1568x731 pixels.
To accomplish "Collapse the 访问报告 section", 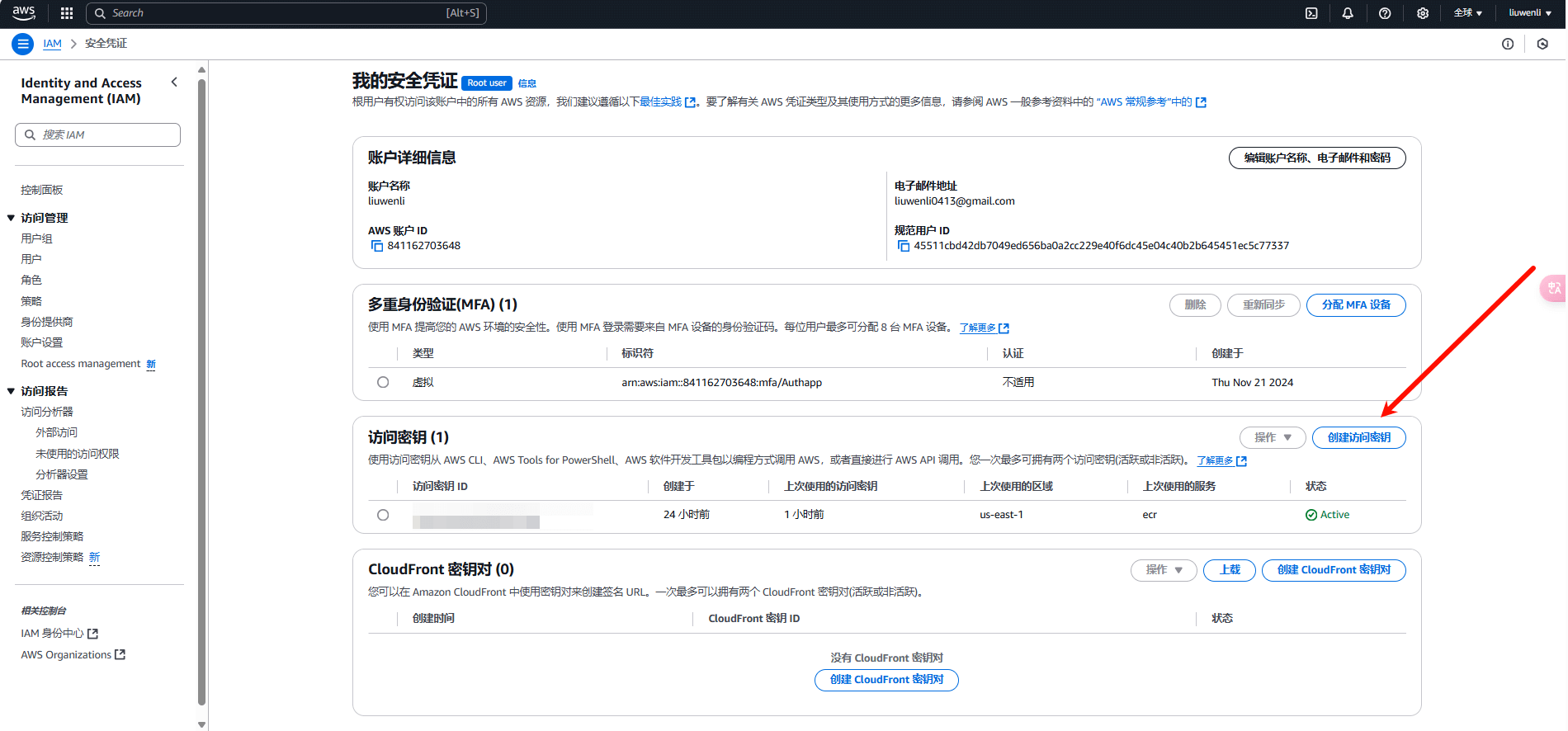I will click(12, 391).
